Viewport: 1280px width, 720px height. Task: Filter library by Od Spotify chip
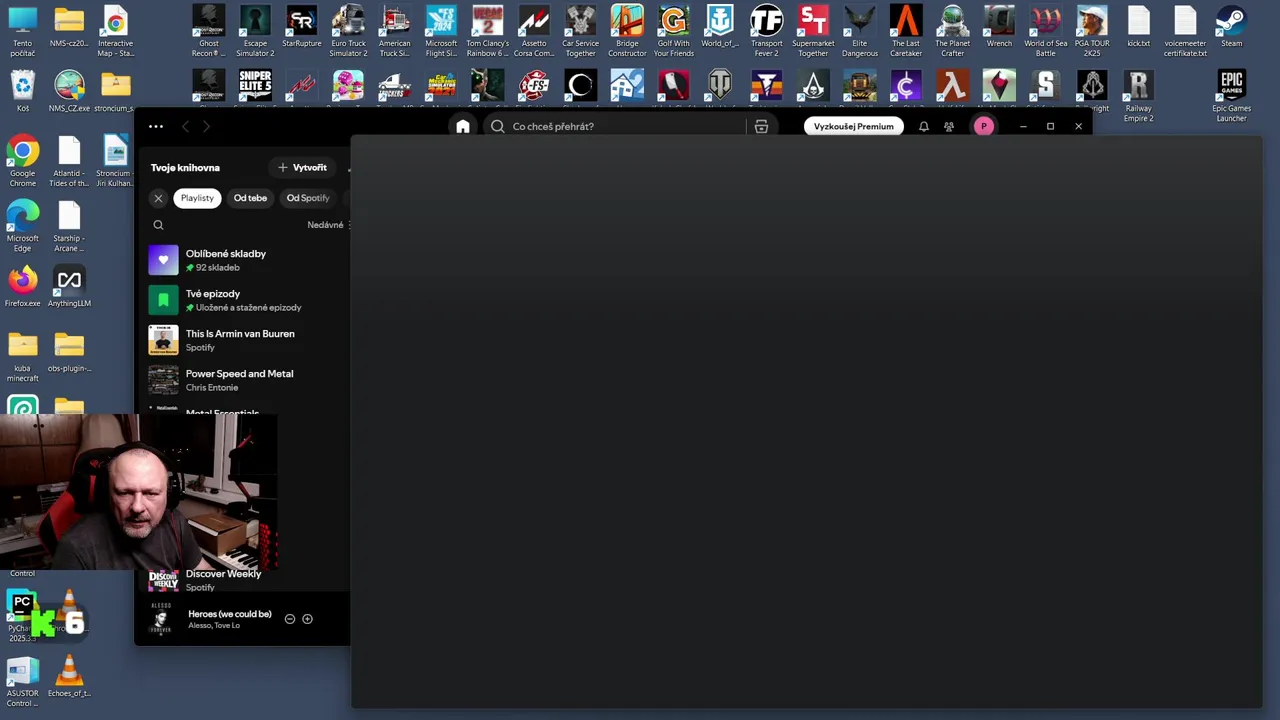(x=308, y=198)
